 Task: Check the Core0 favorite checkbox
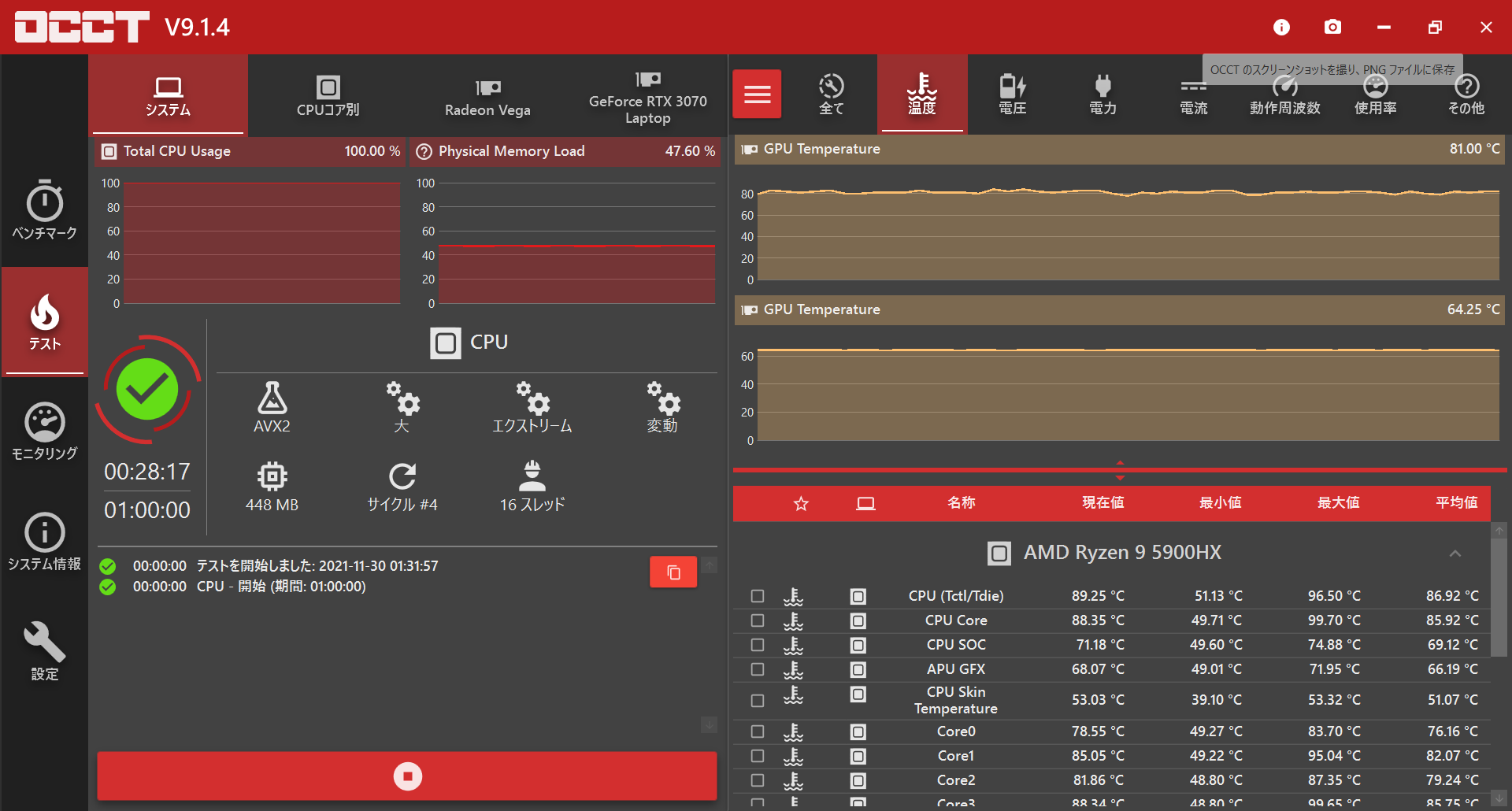pyautogui.click(x=758, y=731)
